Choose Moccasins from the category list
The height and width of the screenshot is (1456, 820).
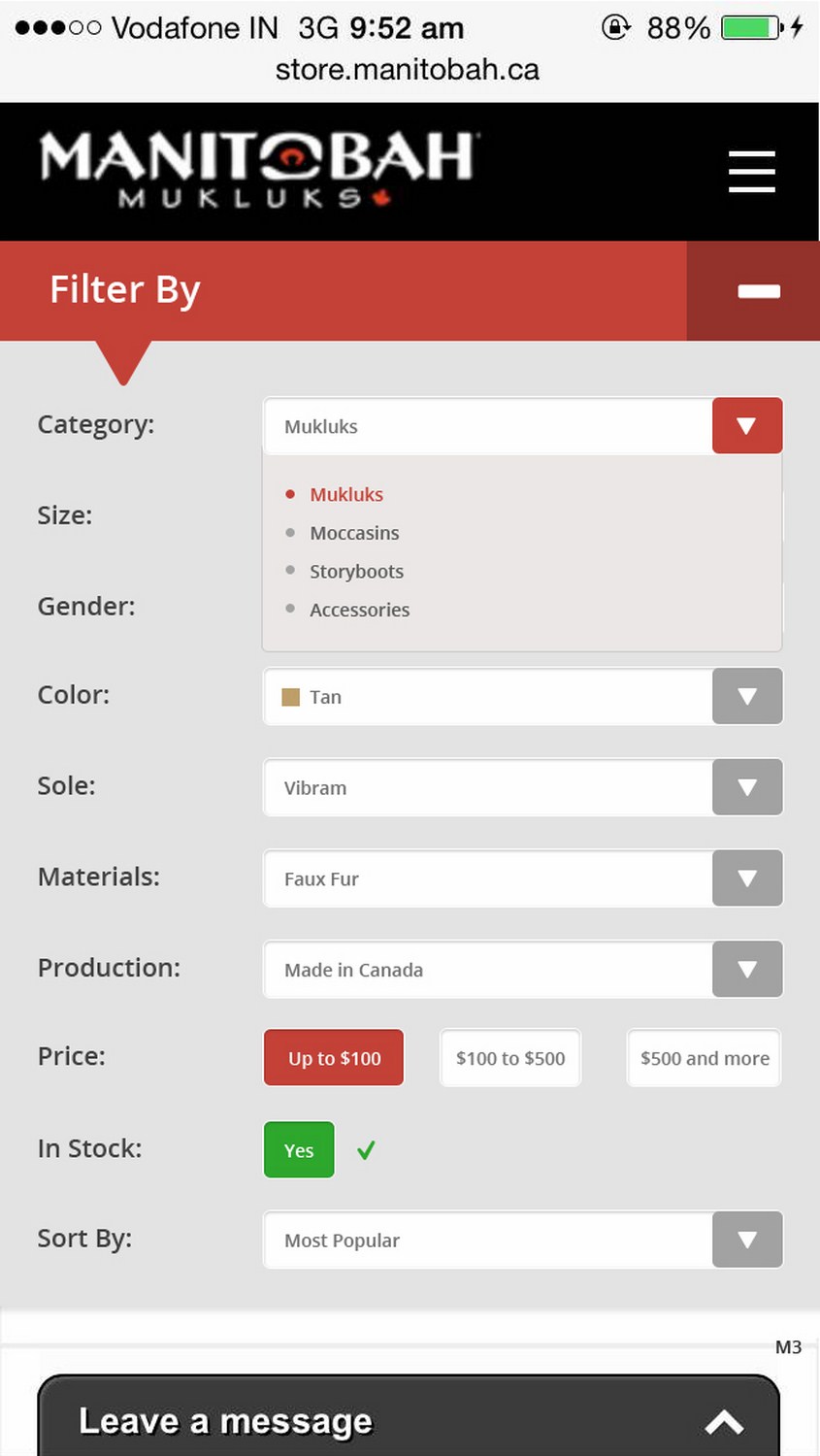click(x=354, y=533)
